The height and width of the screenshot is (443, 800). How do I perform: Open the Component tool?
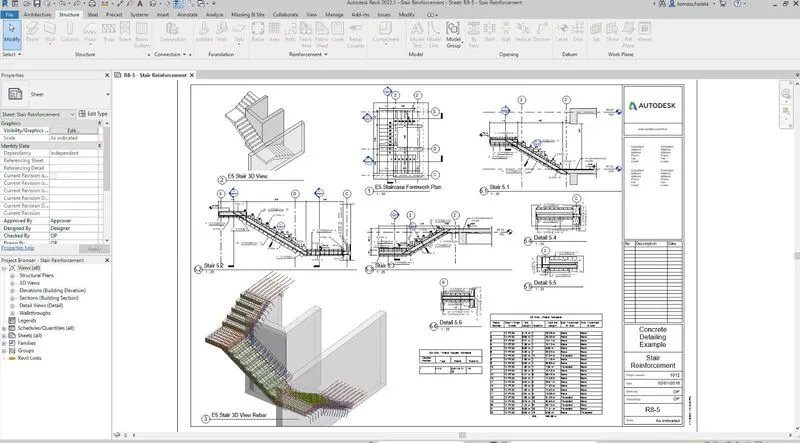pyautogui.click(x=385, y=32)
